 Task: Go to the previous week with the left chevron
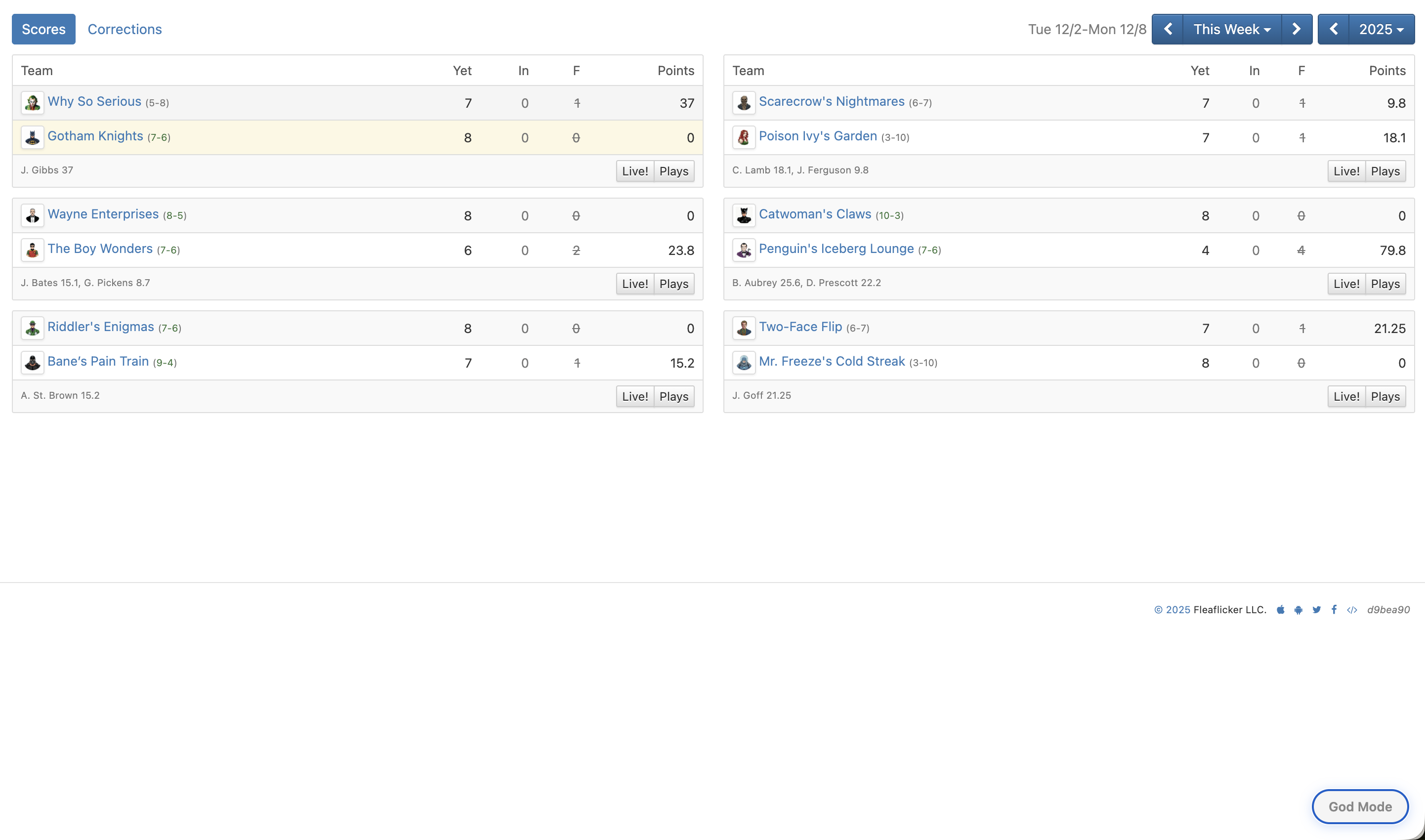[1168, 29]
